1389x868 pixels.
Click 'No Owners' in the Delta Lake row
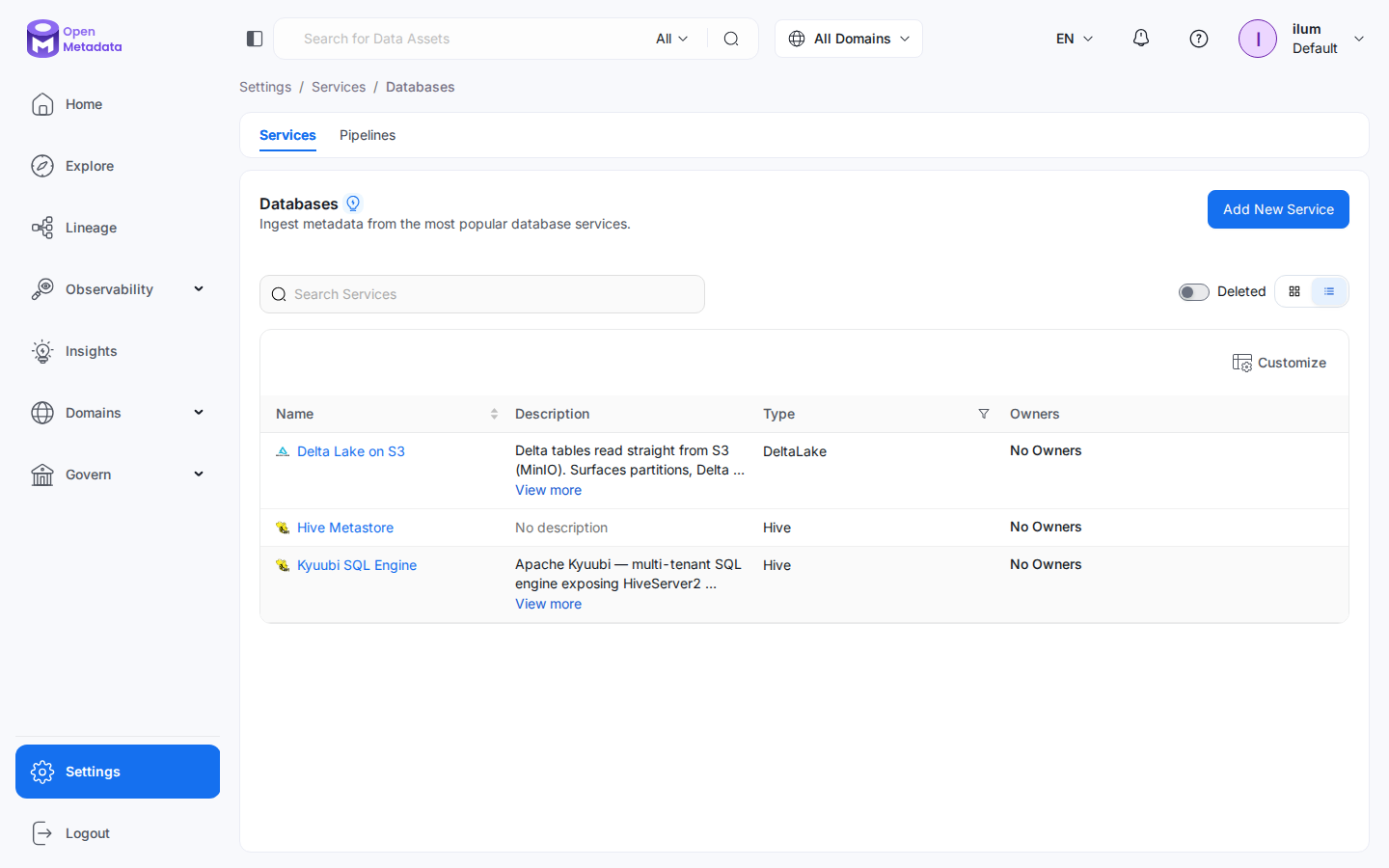tap(1046, 450)
